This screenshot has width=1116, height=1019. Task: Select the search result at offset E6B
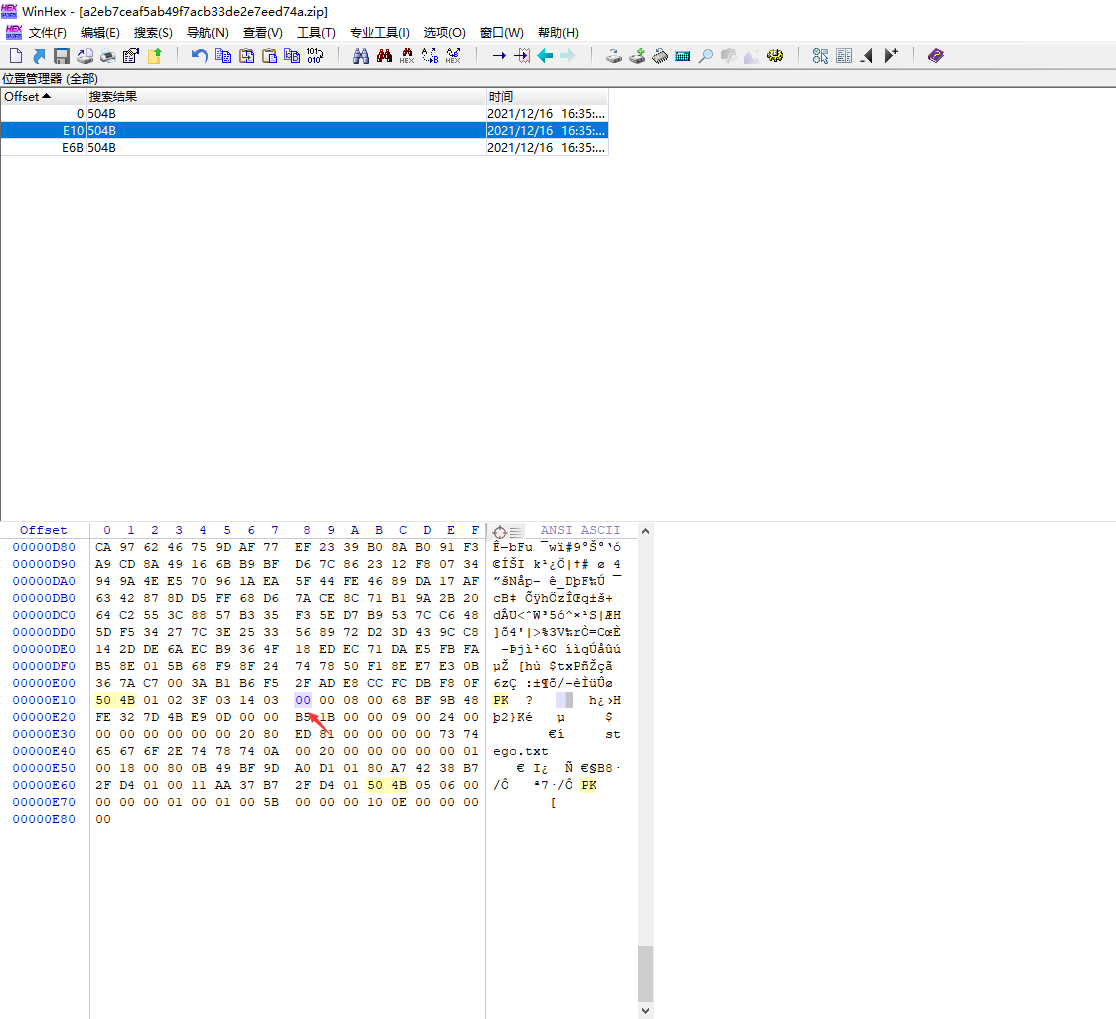tap(304, 148)
